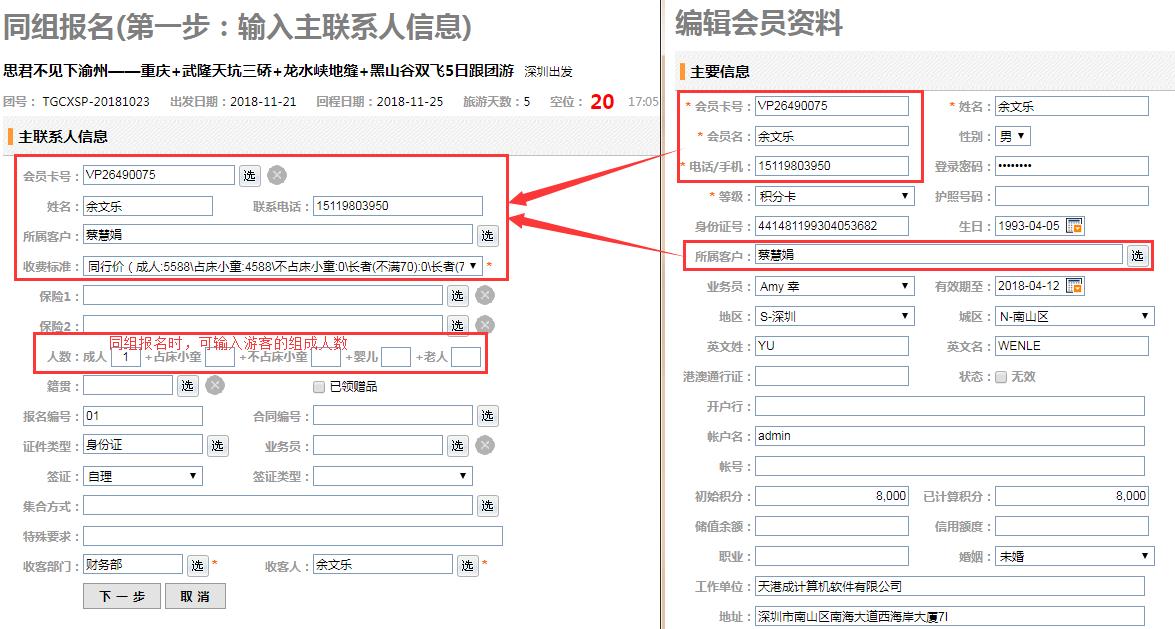Focus the 联系电话 input field

[398, 205]
